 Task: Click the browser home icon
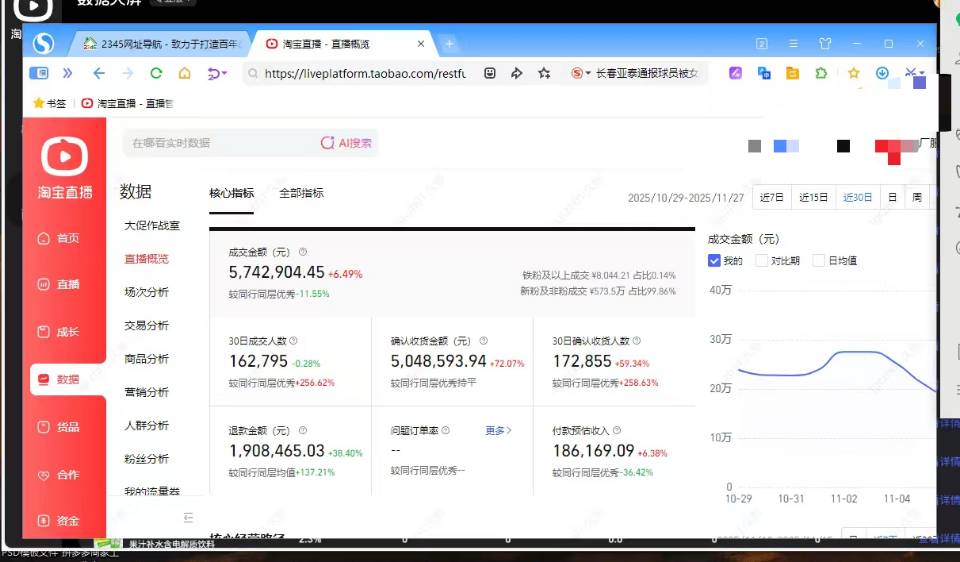(x=184, y=73)
